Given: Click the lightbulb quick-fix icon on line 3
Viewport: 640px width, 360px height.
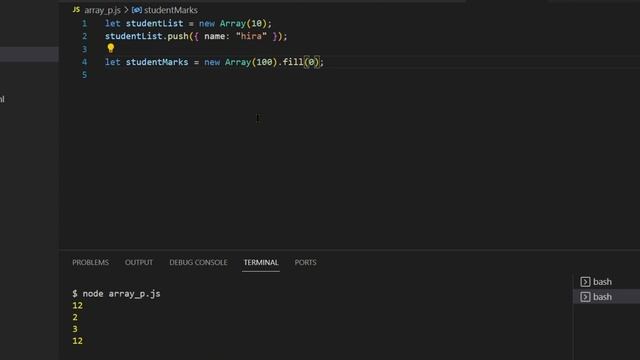Looking at the screenshot, I should point(111,48).
